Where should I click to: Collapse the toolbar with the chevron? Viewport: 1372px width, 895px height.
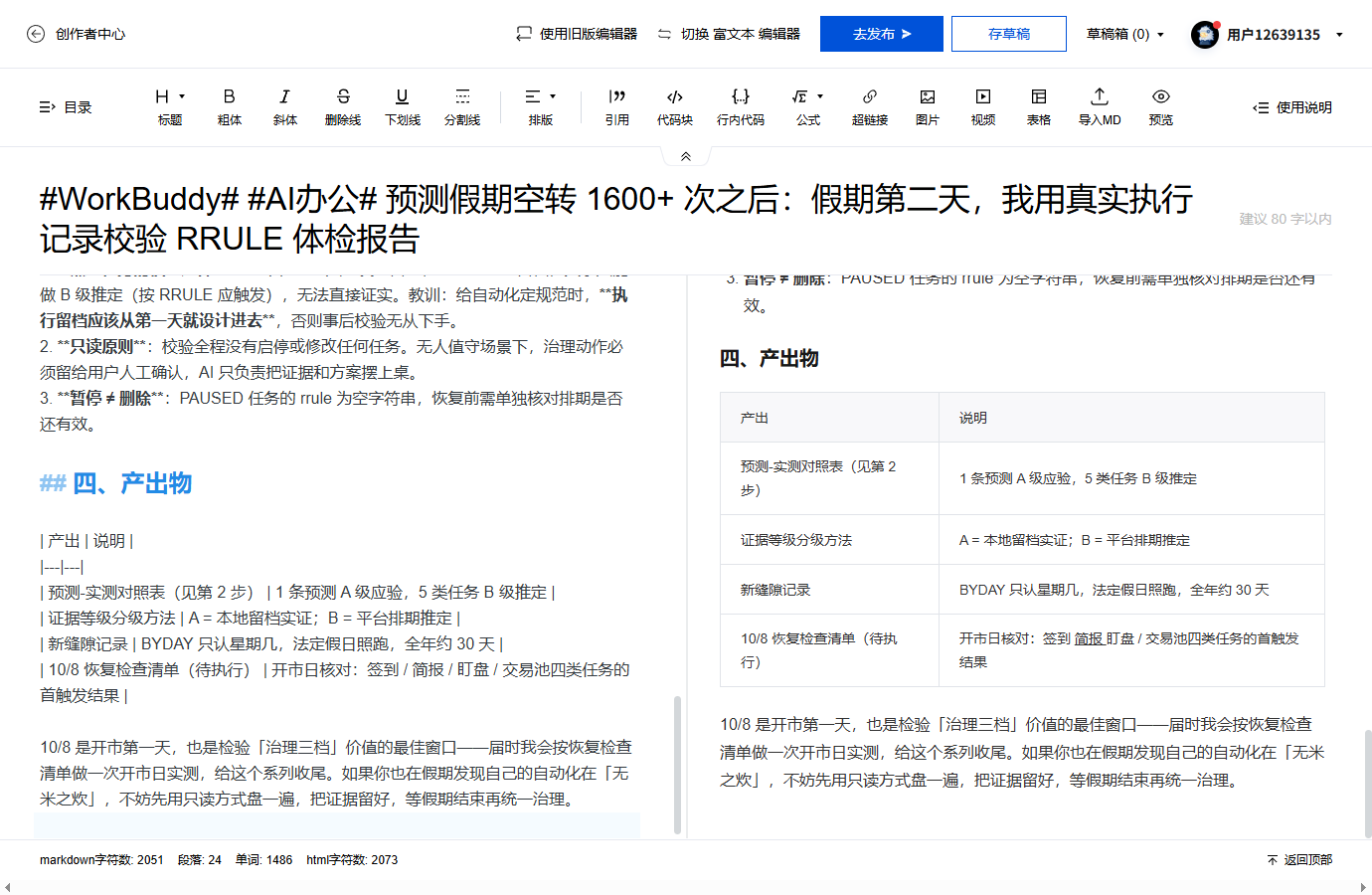(686, 156)
